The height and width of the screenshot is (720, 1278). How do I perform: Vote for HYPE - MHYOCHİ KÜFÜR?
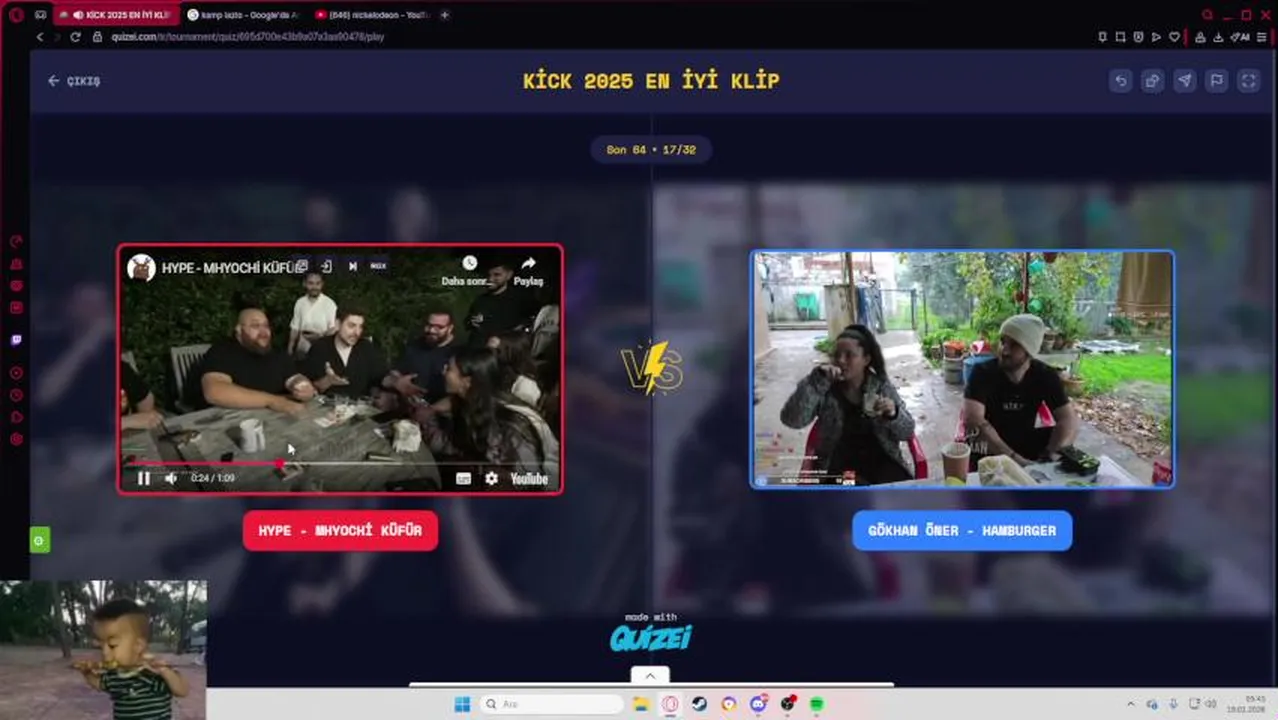[340, 531]
